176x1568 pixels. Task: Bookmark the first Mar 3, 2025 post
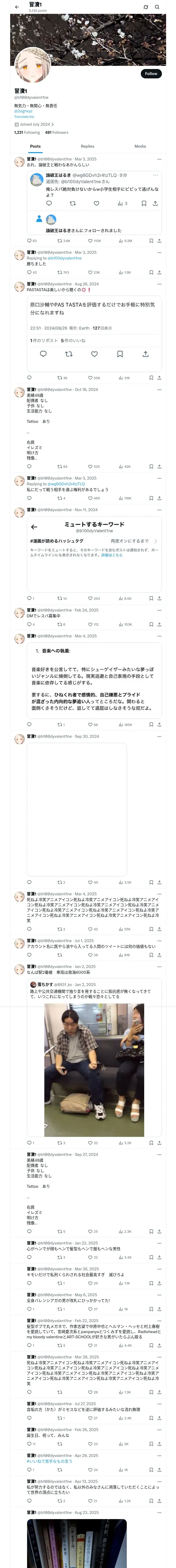[151, 240]
